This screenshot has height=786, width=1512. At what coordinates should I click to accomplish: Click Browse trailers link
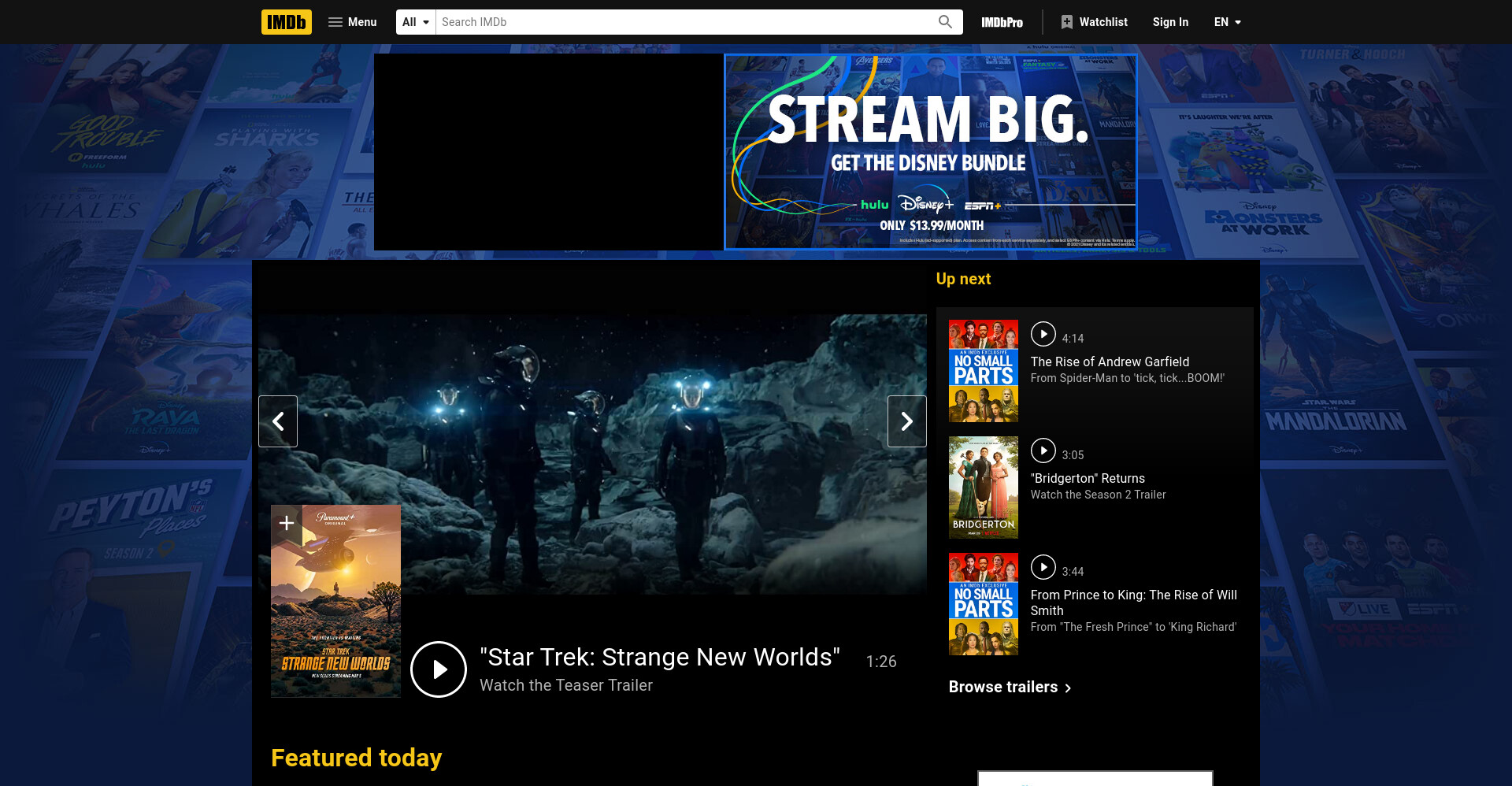click(x=1010, y=687)
